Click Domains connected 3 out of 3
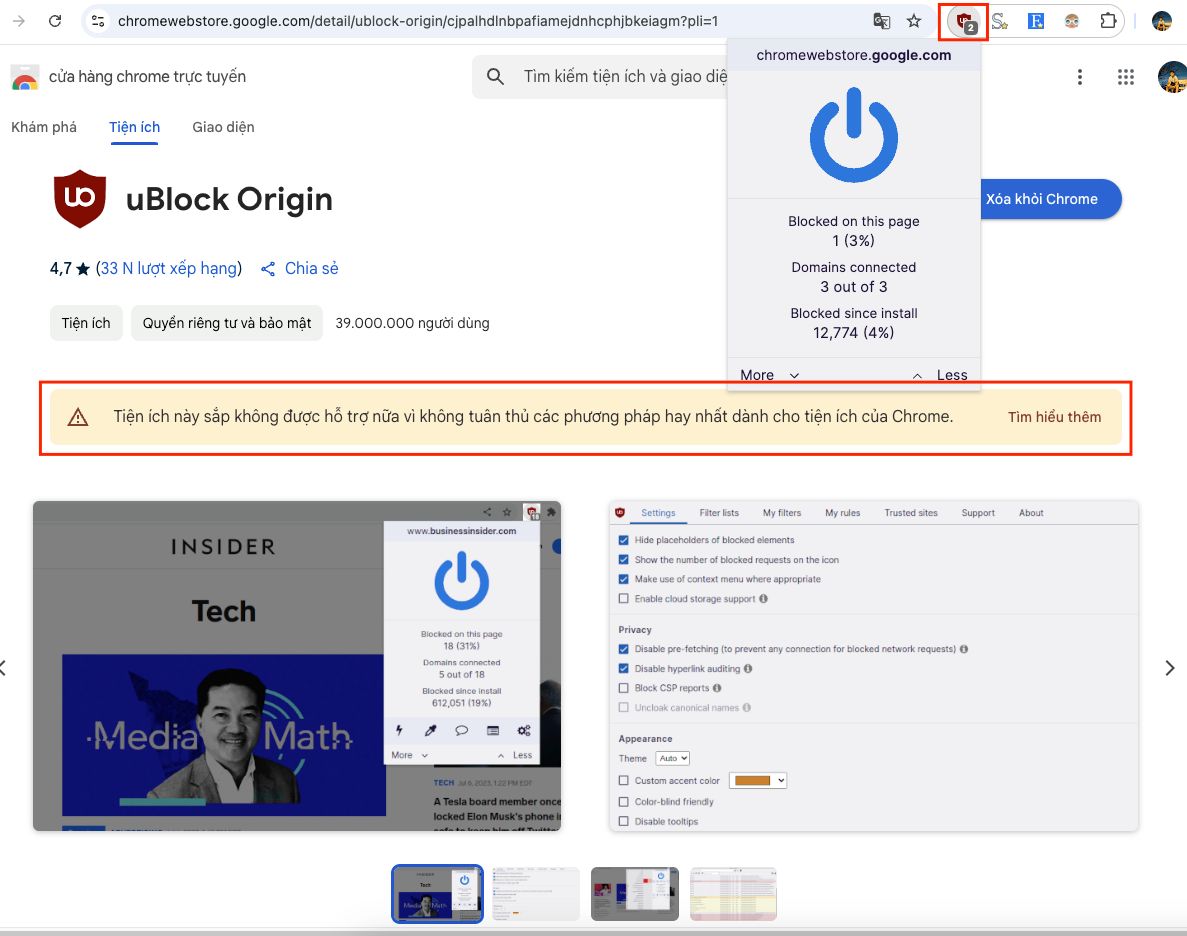Image resolution: width=1187 pixels, height=936 pixels. coord(854,277)
